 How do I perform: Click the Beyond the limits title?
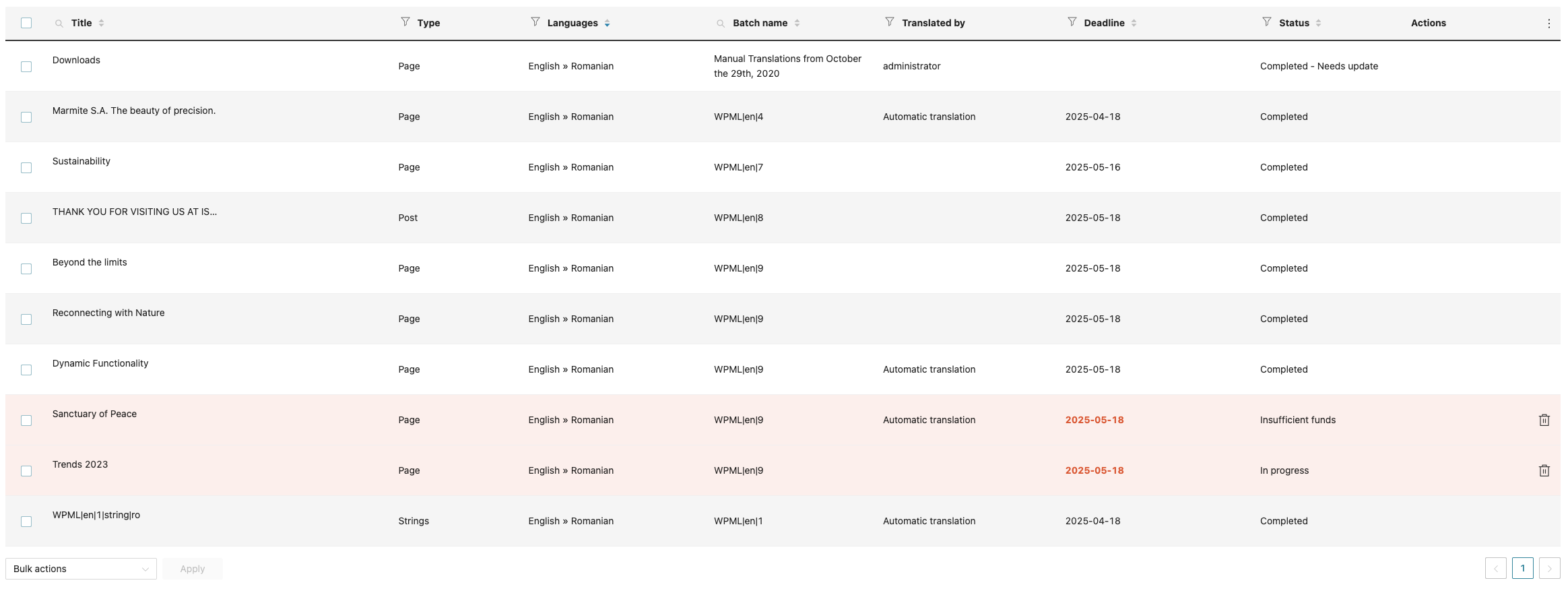coord(90,262)
